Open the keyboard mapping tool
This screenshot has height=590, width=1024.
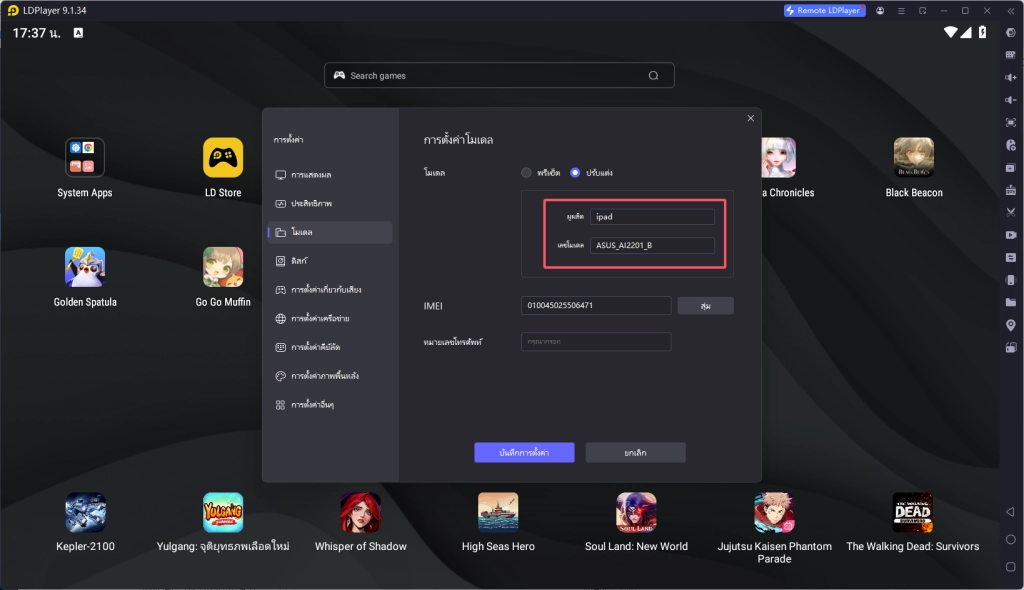pos(1010,55)
